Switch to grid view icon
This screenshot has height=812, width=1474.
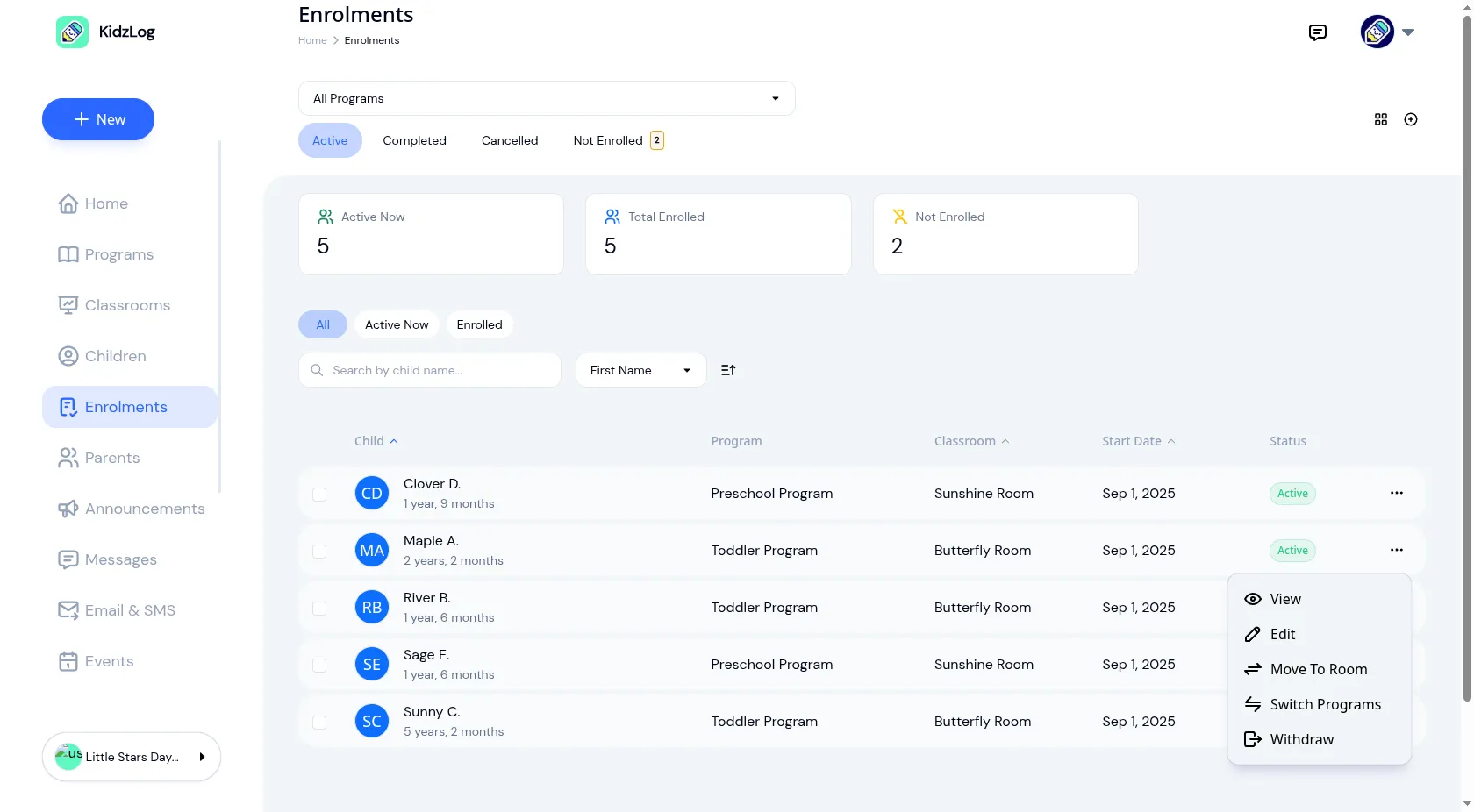(x=1380, y=119)
